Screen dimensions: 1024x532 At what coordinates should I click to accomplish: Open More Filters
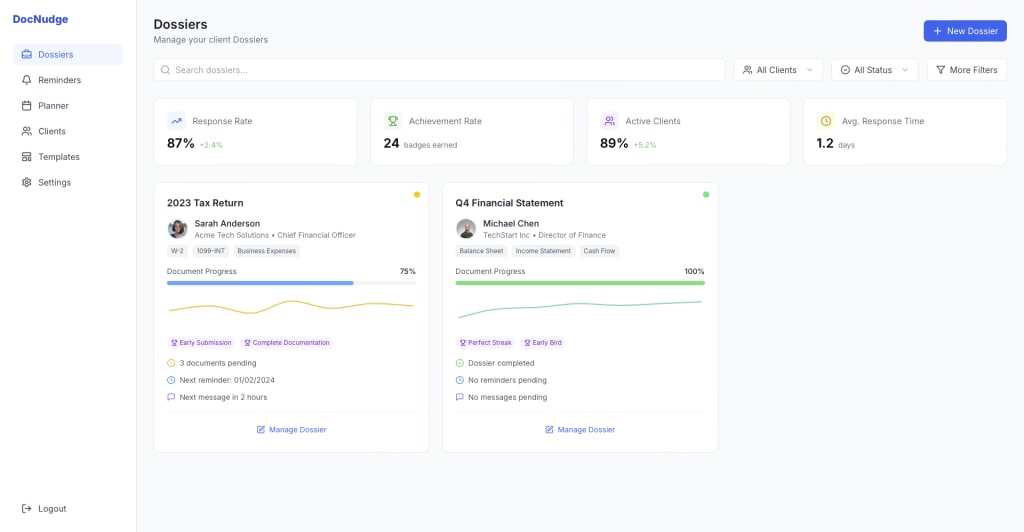967,70
